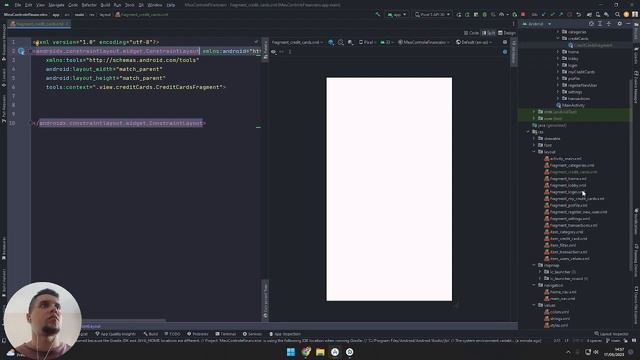Toggle the Component Tree side panel
Viewport: 640px width, 360px height.
point(265,300)
